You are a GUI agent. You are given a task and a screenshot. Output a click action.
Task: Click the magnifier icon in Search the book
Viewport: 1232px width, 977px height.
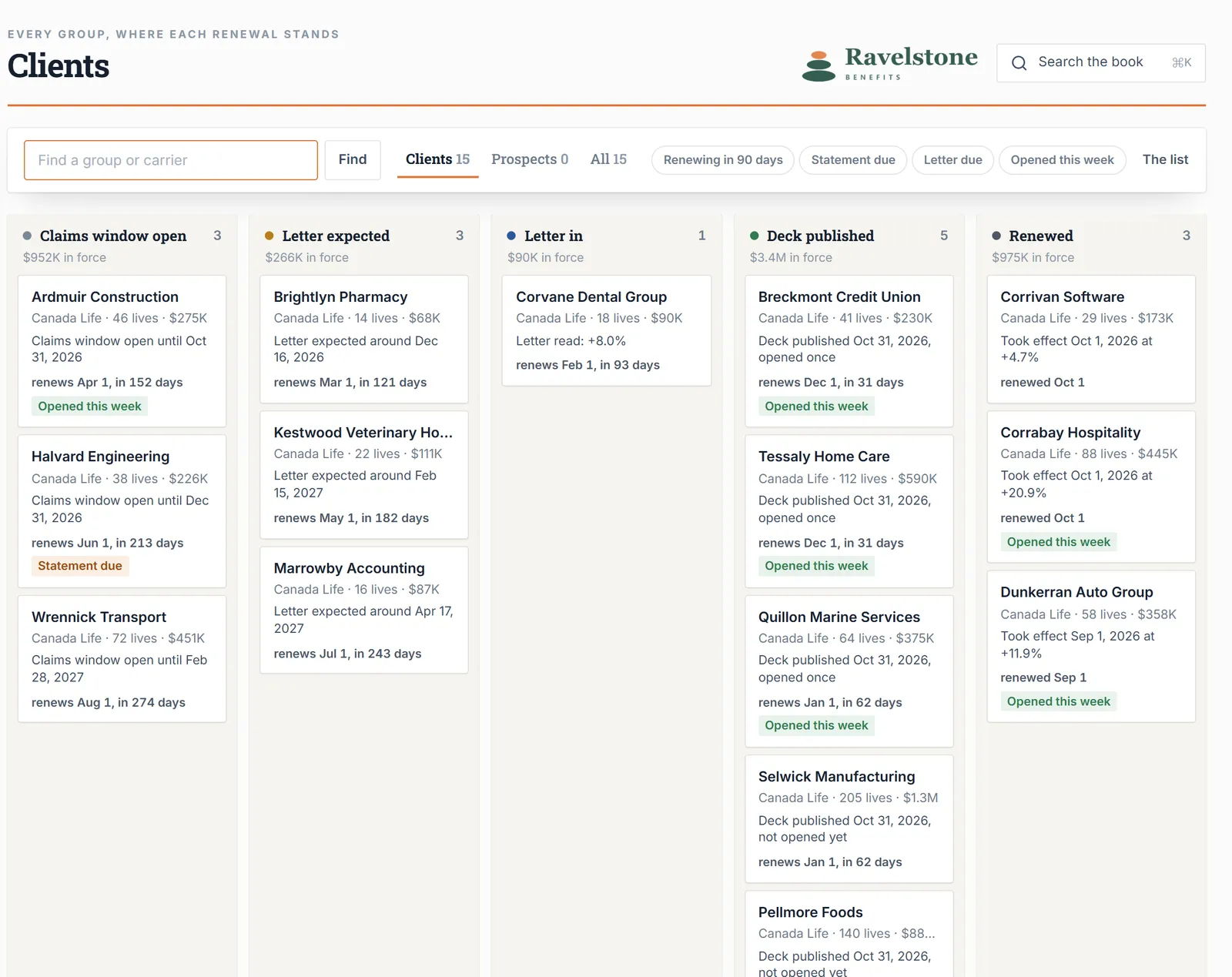pos(1019,63)
